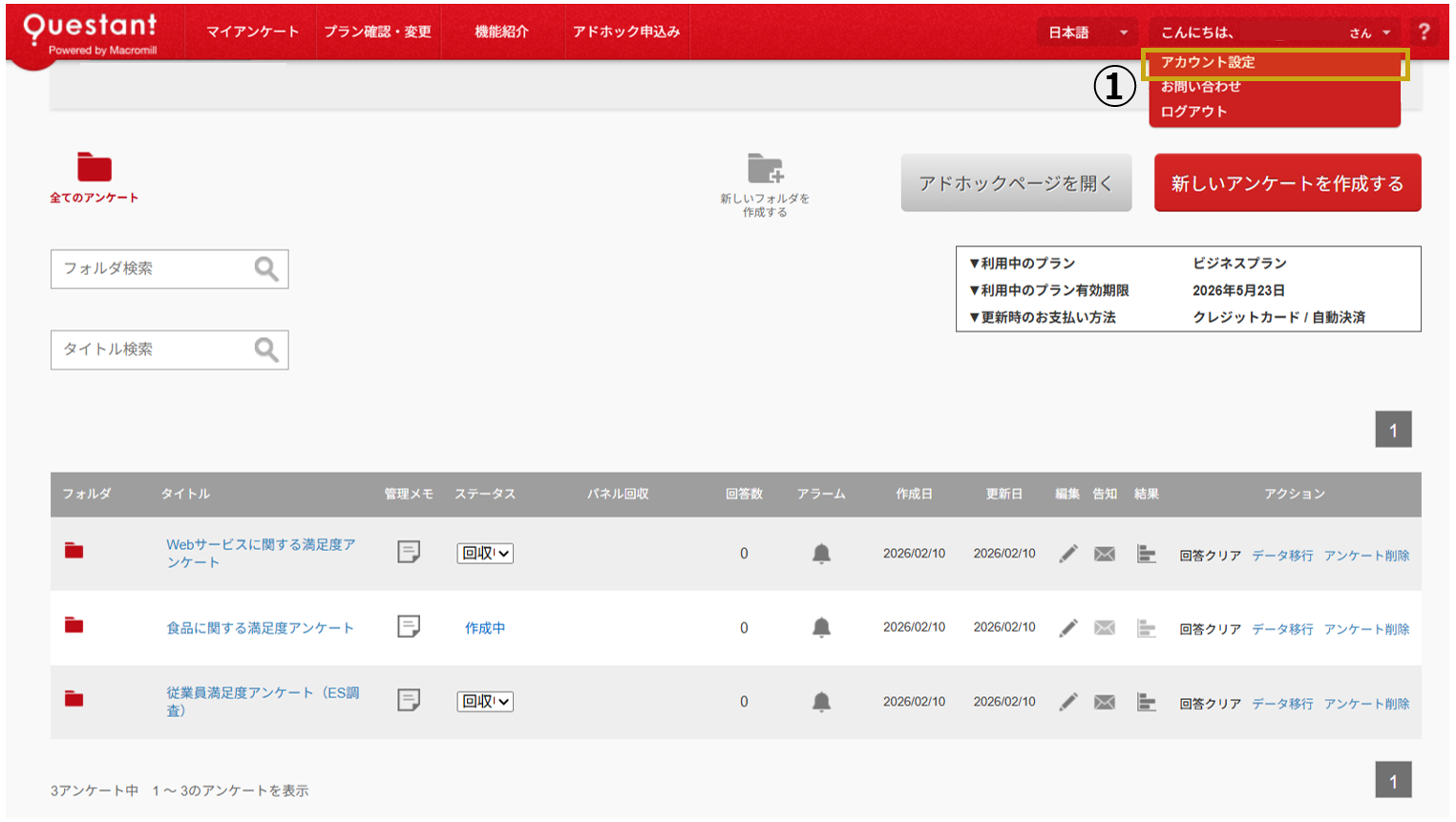The height and width of the screenshot is (822, 1456).
Task: Click alarm bell for Webサービスに関する満足度アンケート
Action: coord(821,554)
